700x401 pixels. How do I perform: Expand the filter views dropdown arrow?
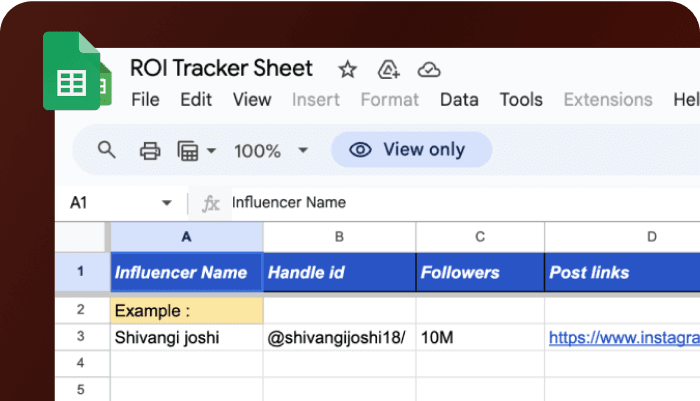pos(212,150)
